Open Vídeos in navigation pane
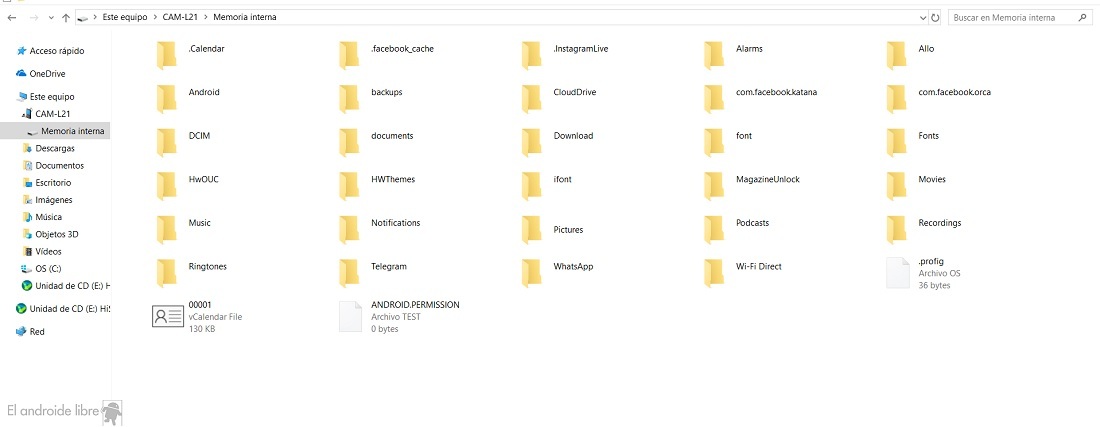Screen dimensions: 1100x427 tap(42, 251)
